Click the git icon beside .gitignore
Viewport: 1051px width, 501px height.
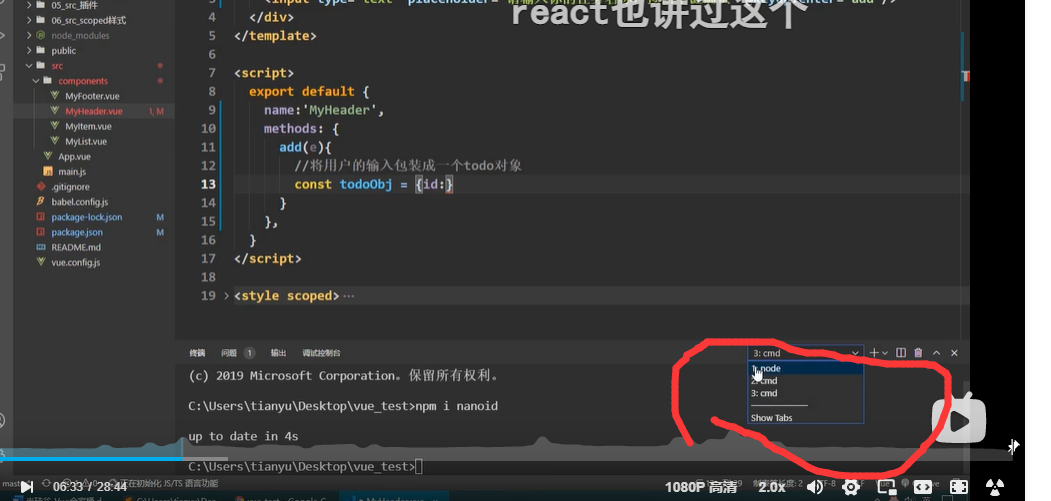41,187
